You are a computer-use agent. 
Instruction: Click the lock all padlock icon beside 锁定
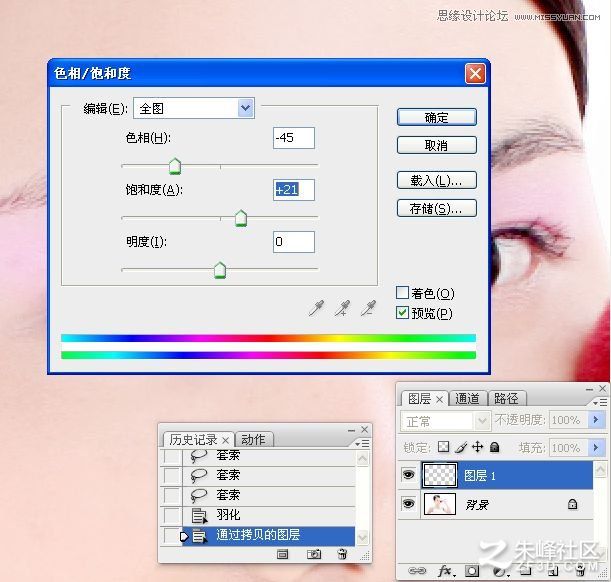tap(494, 447)
